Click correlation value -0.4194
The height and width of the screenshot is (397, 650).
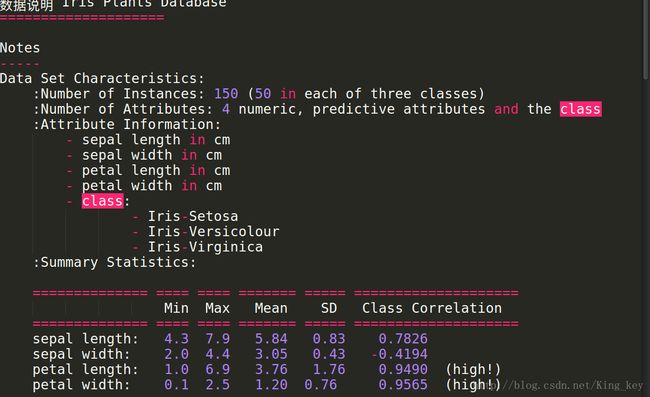[399, 354]
